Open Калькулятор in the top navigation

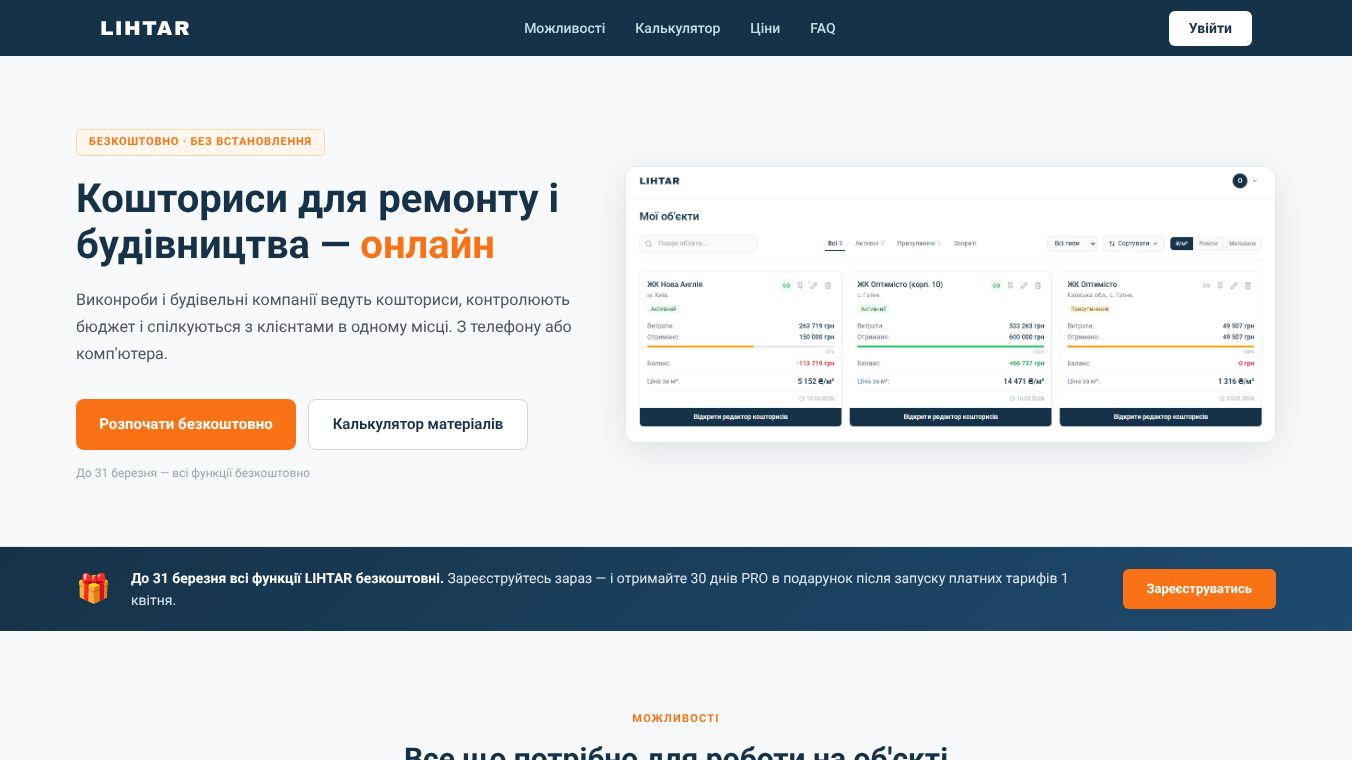(x=678, y=28)
